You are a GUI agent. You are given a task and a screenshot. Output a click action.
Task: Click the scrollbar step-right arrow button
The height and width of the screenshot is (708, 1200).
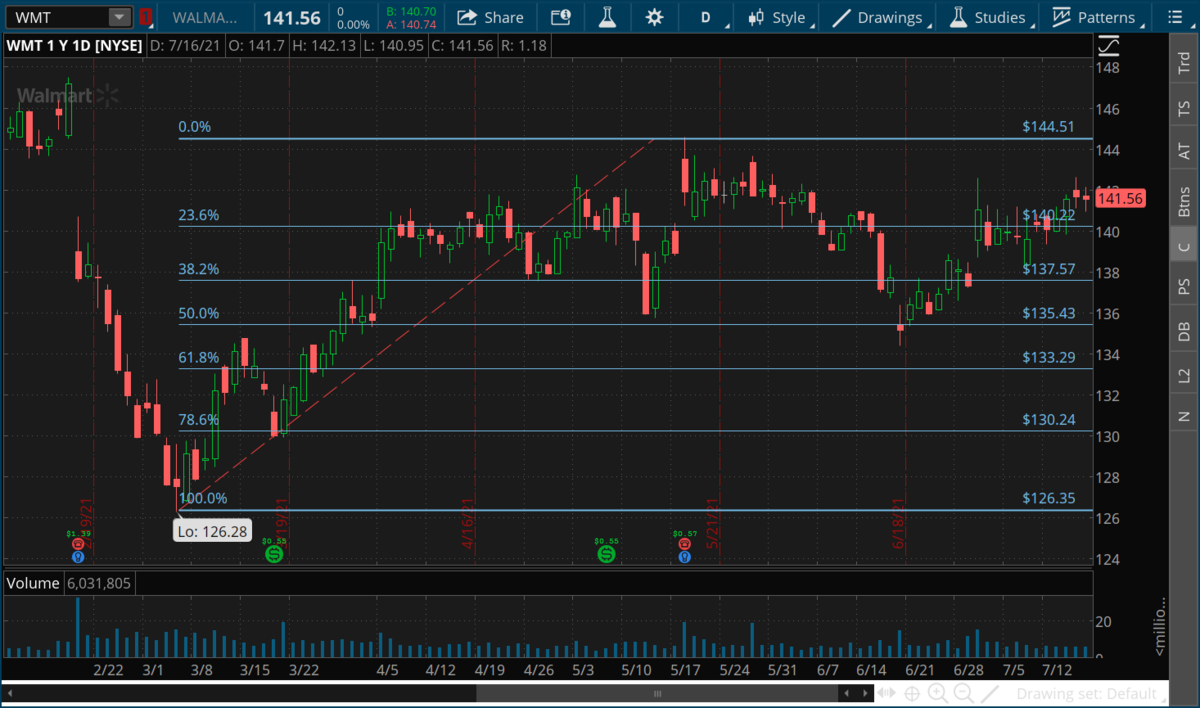coord(864,693)
